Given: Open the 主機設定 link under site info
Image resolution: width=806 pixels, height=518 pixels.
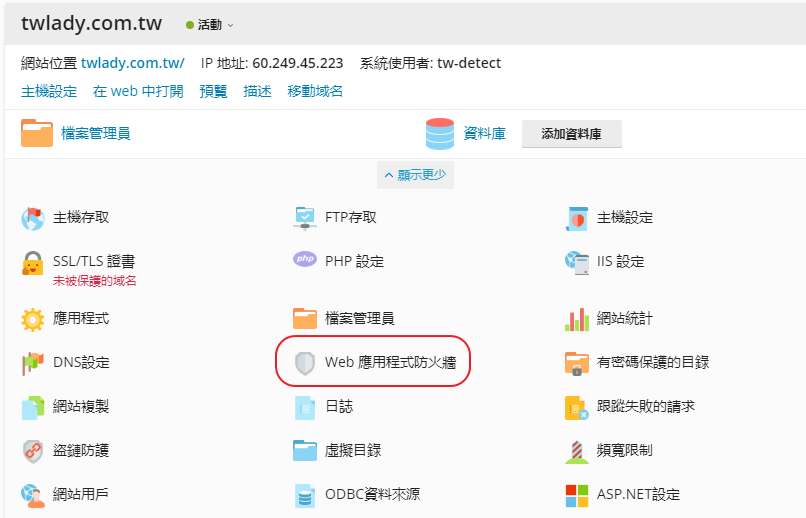Looking at the screenshot, I should point(49,91).
